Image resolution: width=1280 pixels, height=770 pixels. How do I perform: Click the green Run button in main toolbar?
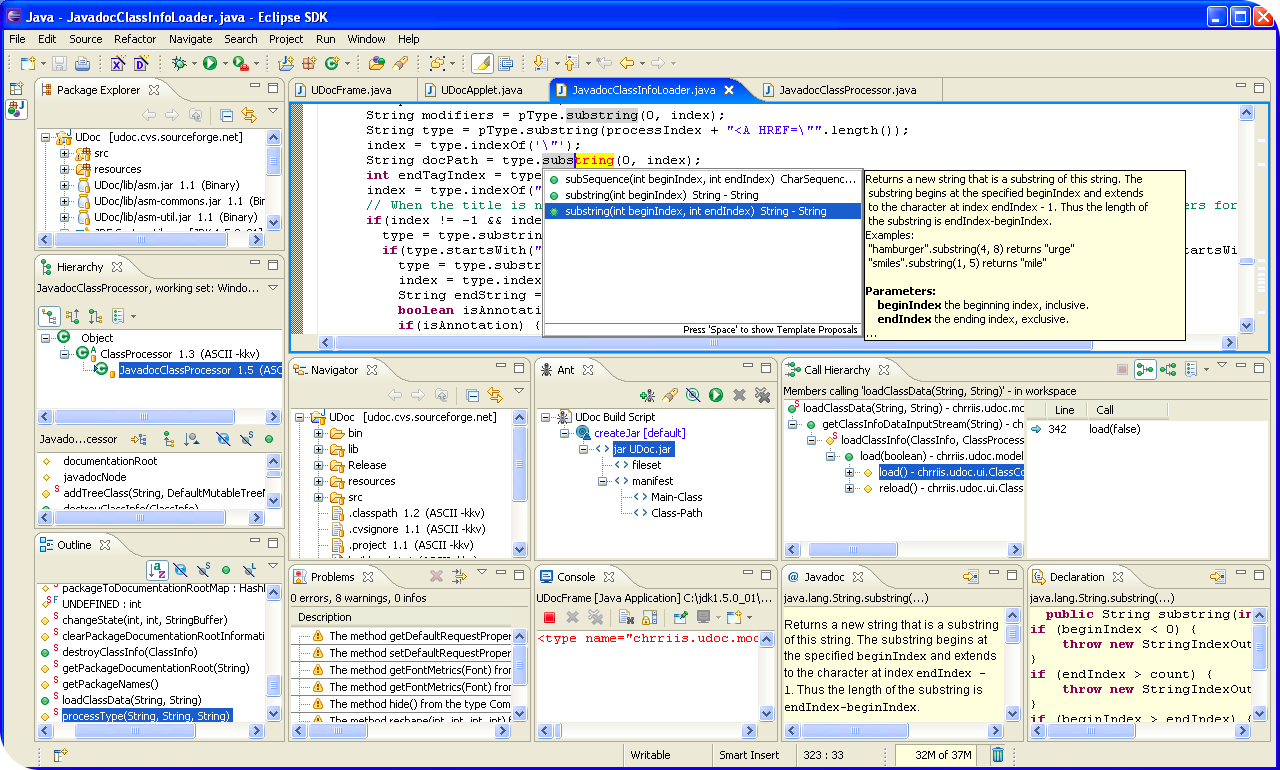point(210,63)
